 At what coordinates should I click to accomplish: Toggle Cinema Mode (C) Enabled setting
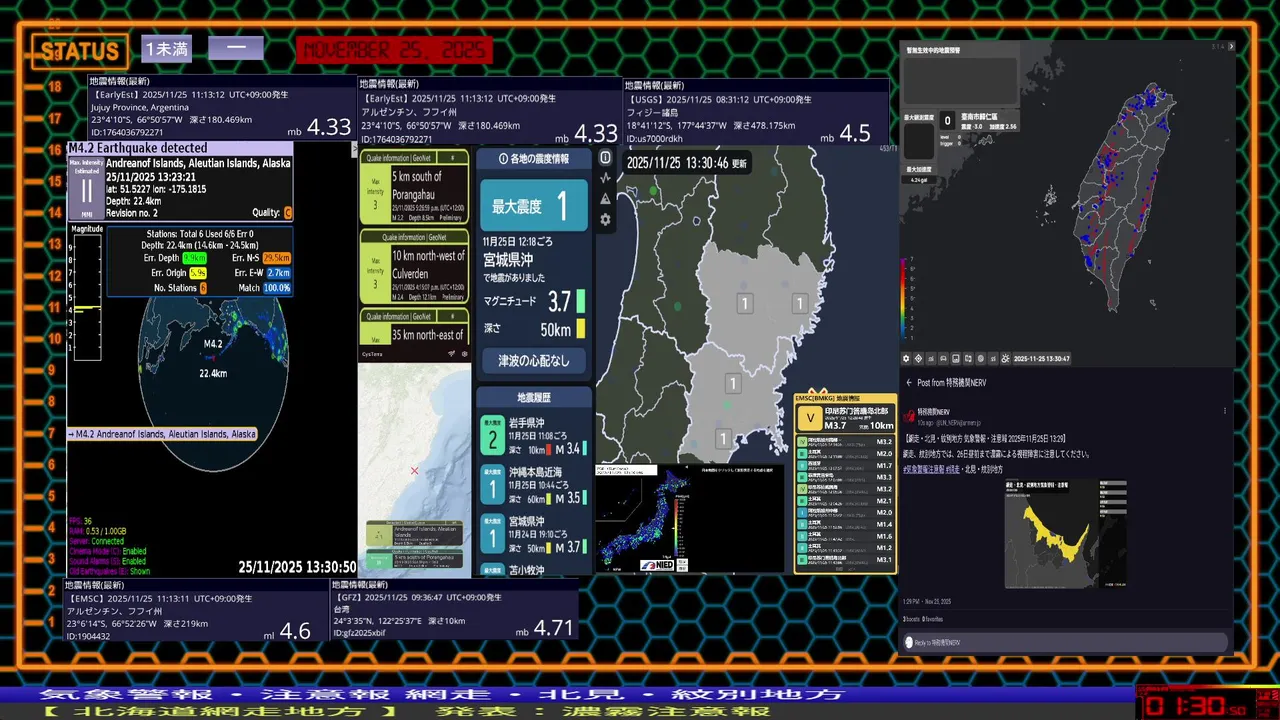pyautogui.click(x=107, y=551)
